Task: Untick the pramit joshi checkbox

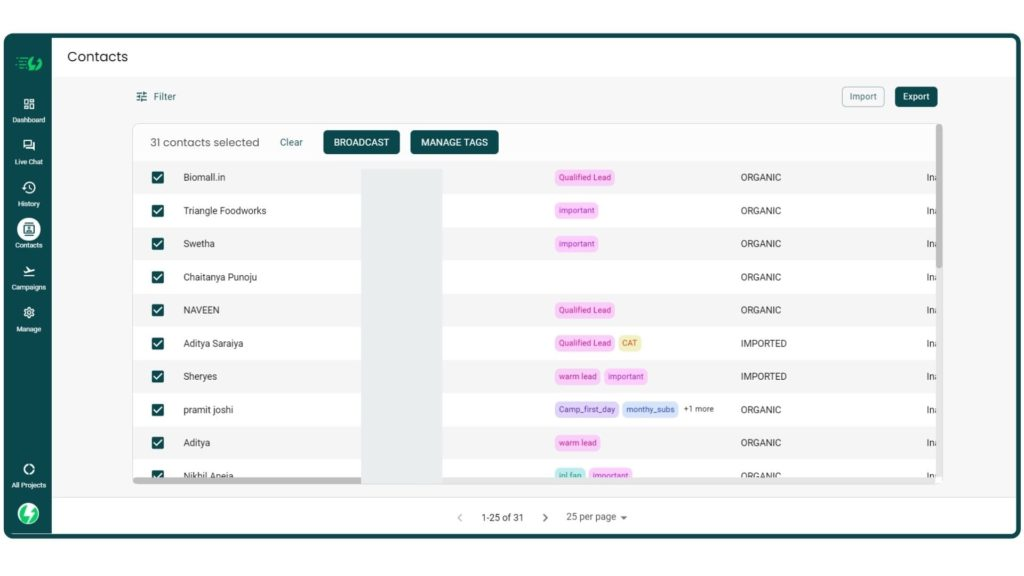Action: (158, 410)
